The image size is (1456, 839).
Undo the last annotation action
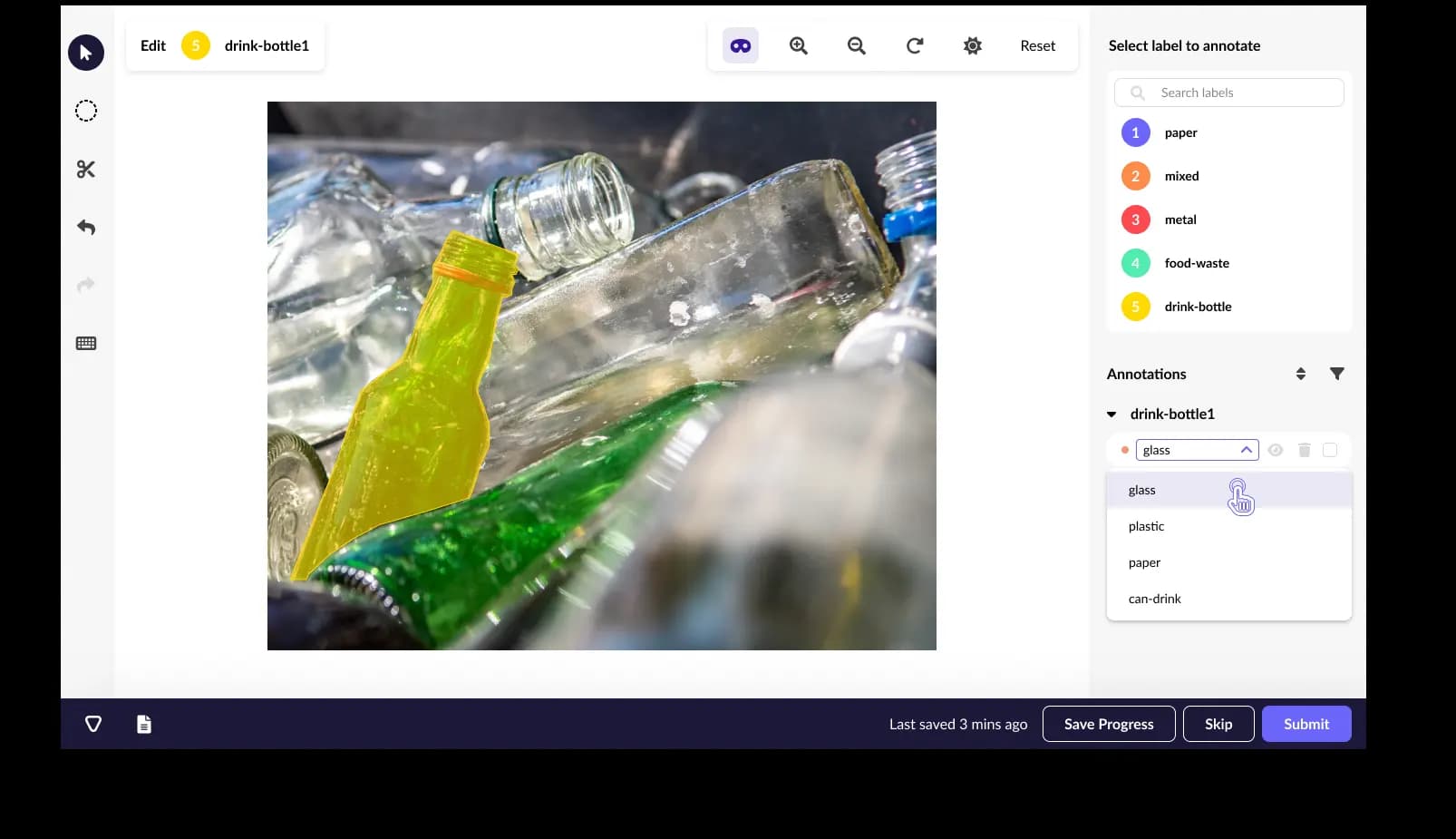pos(85,227)
